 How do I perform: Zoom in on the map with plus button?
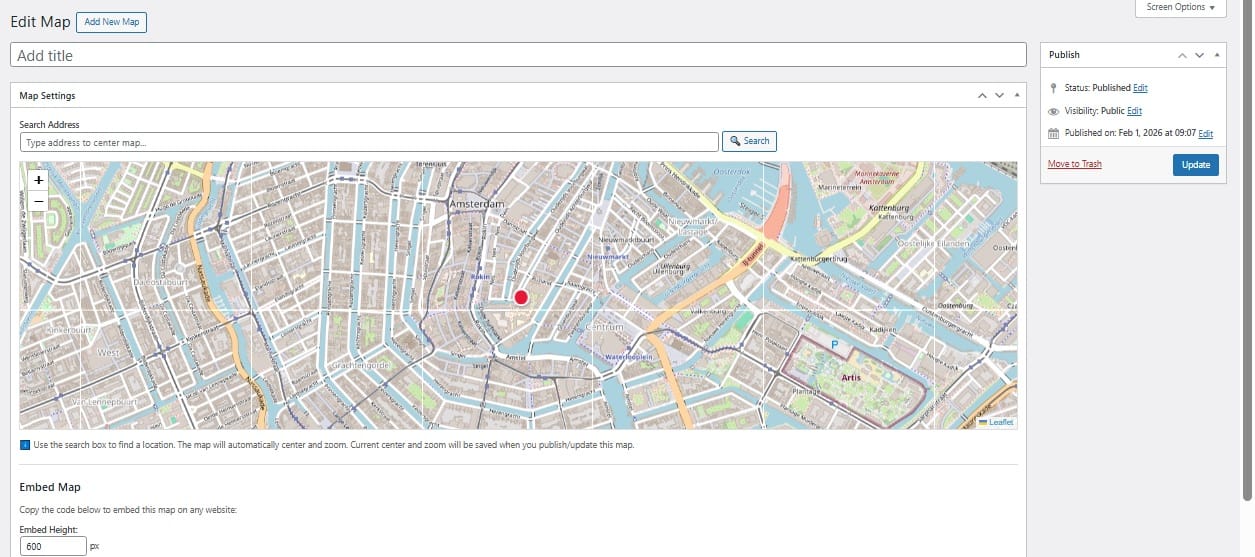coord(39,180)
